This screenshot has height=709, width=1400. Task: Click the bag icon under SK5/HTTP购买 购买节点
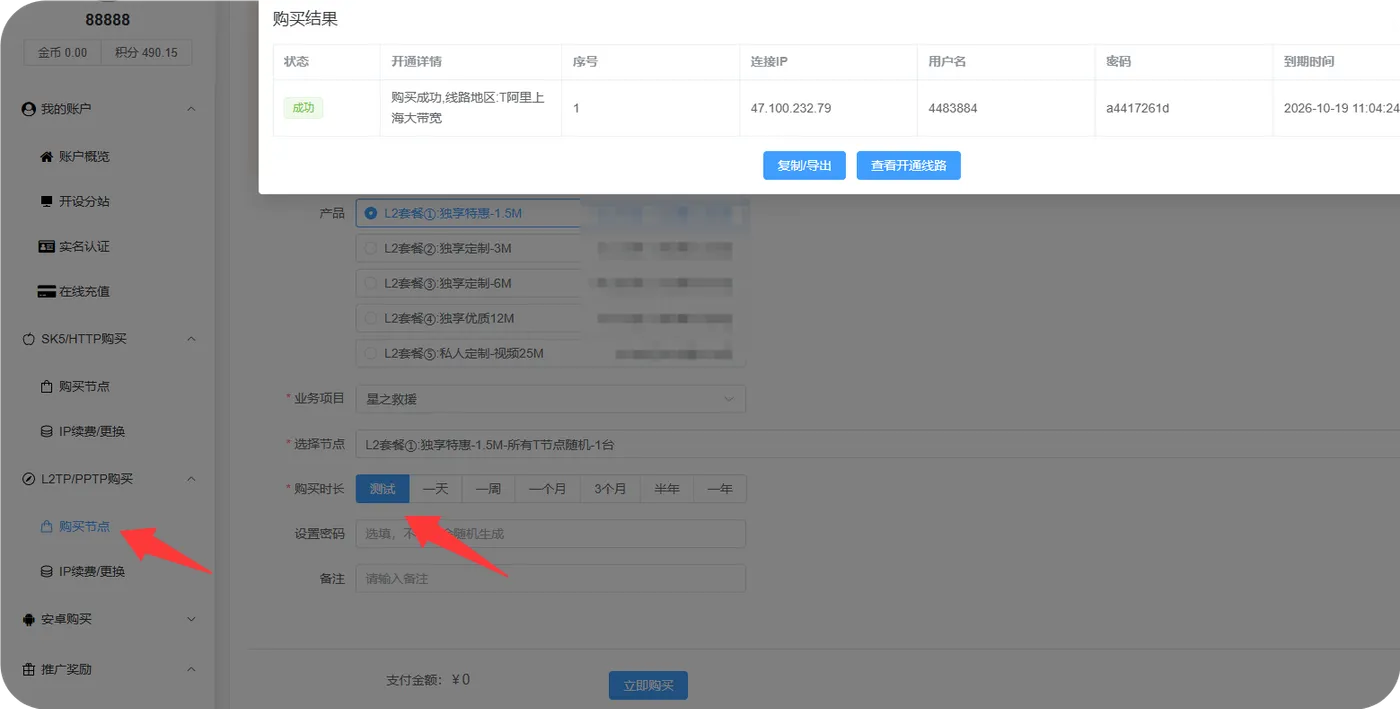46,387
